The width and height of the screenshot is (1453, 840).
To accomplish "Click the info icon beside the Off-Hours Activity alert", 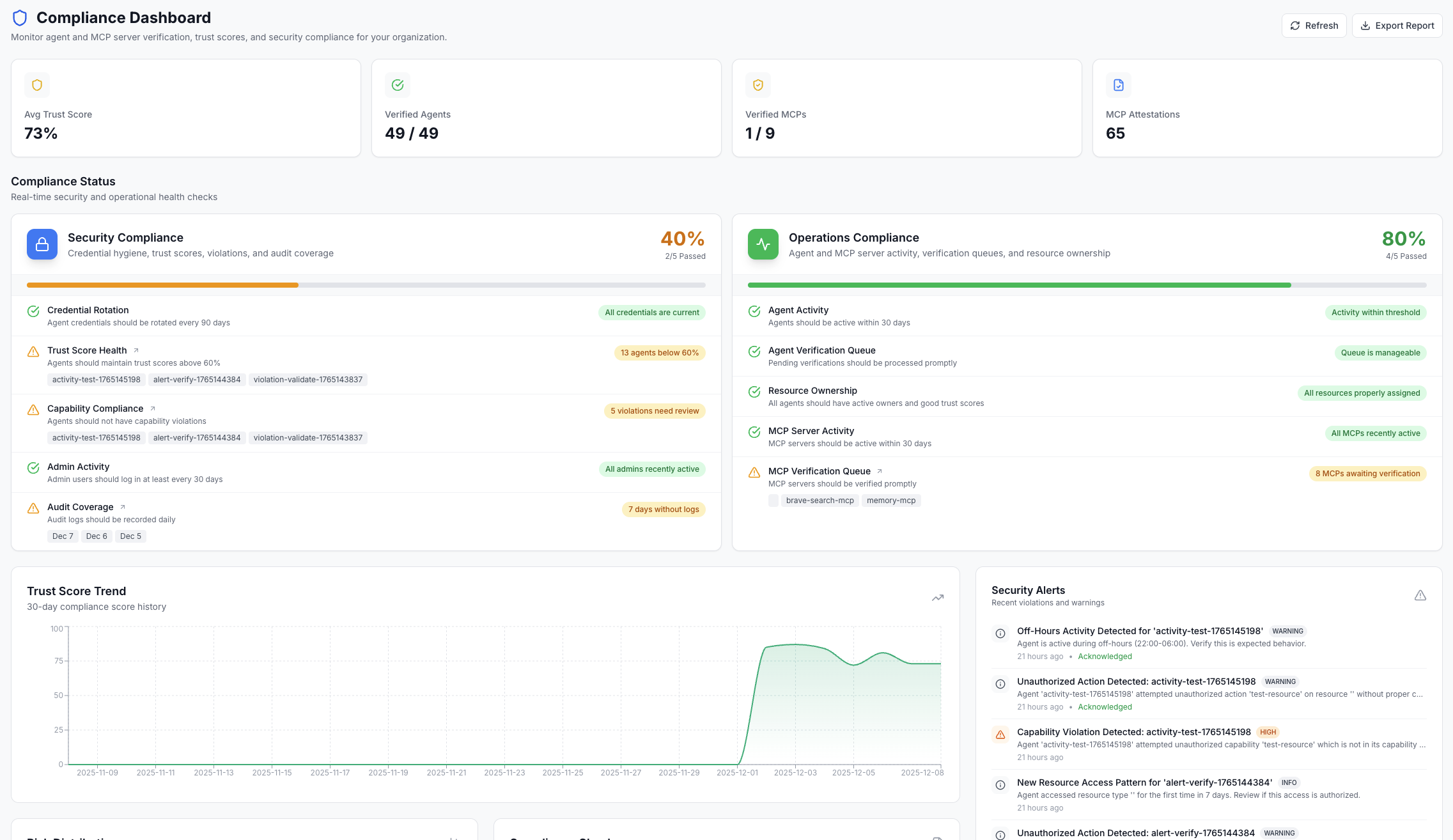I will (1000, 633).
